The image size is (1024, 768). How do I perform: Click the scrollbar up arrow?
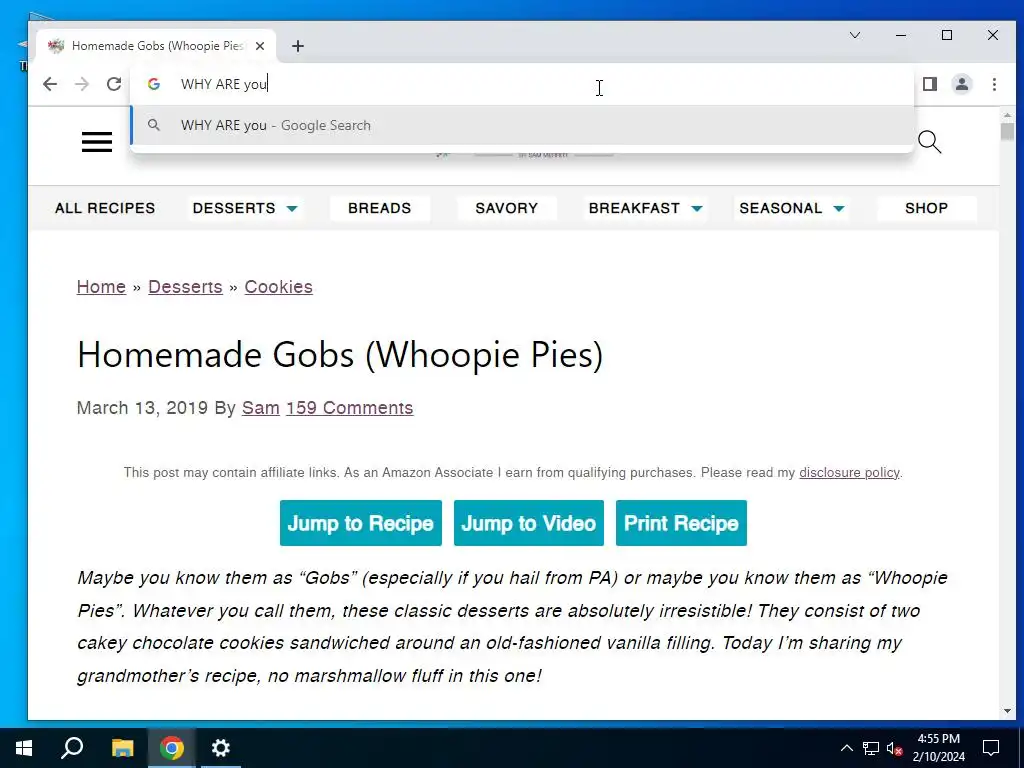(x=1007, y=115)
